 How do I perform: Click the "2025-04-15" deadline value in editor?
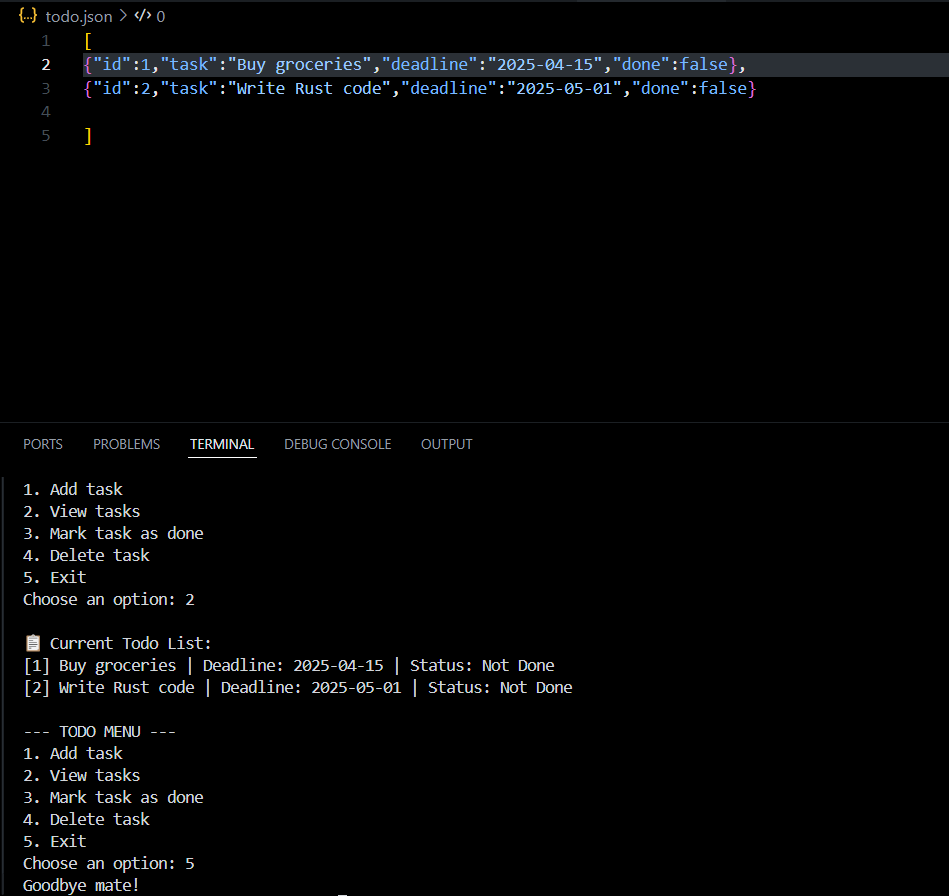(x=545, y=64)
